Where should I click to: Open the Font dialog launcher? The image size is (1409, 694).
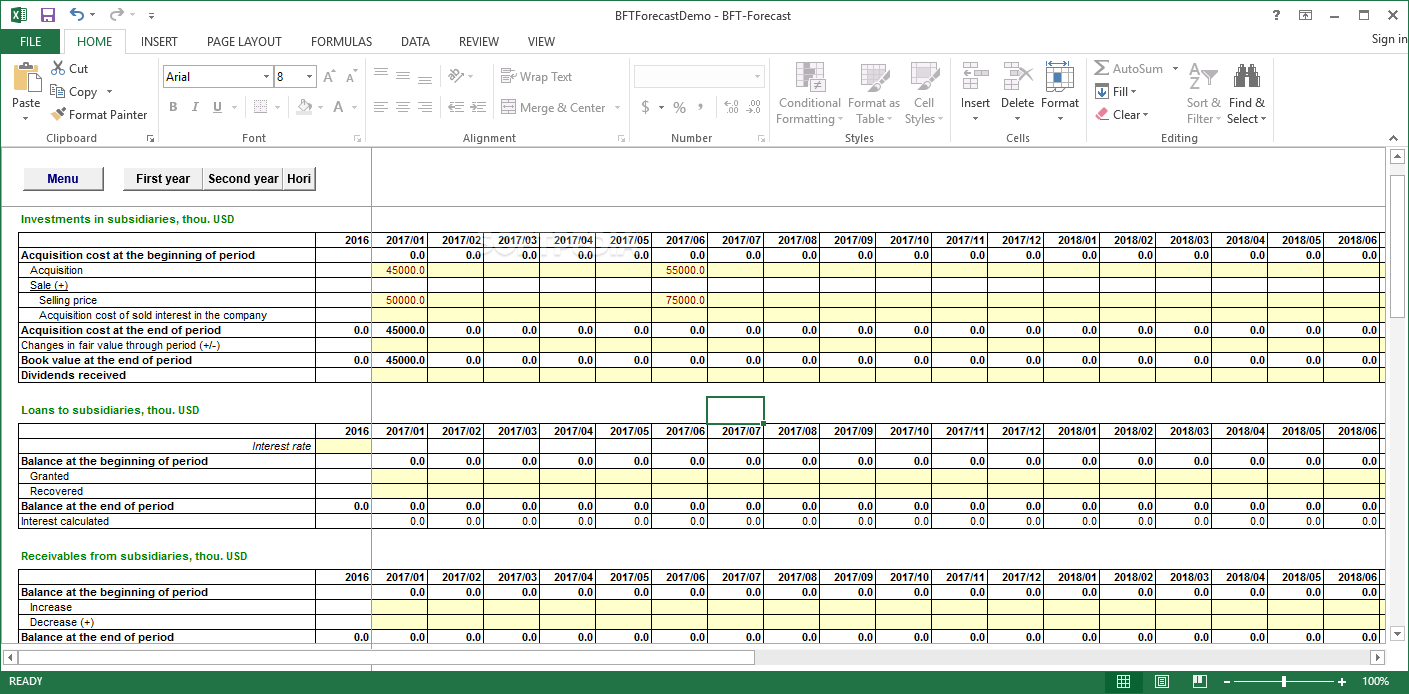pos(358,139)
